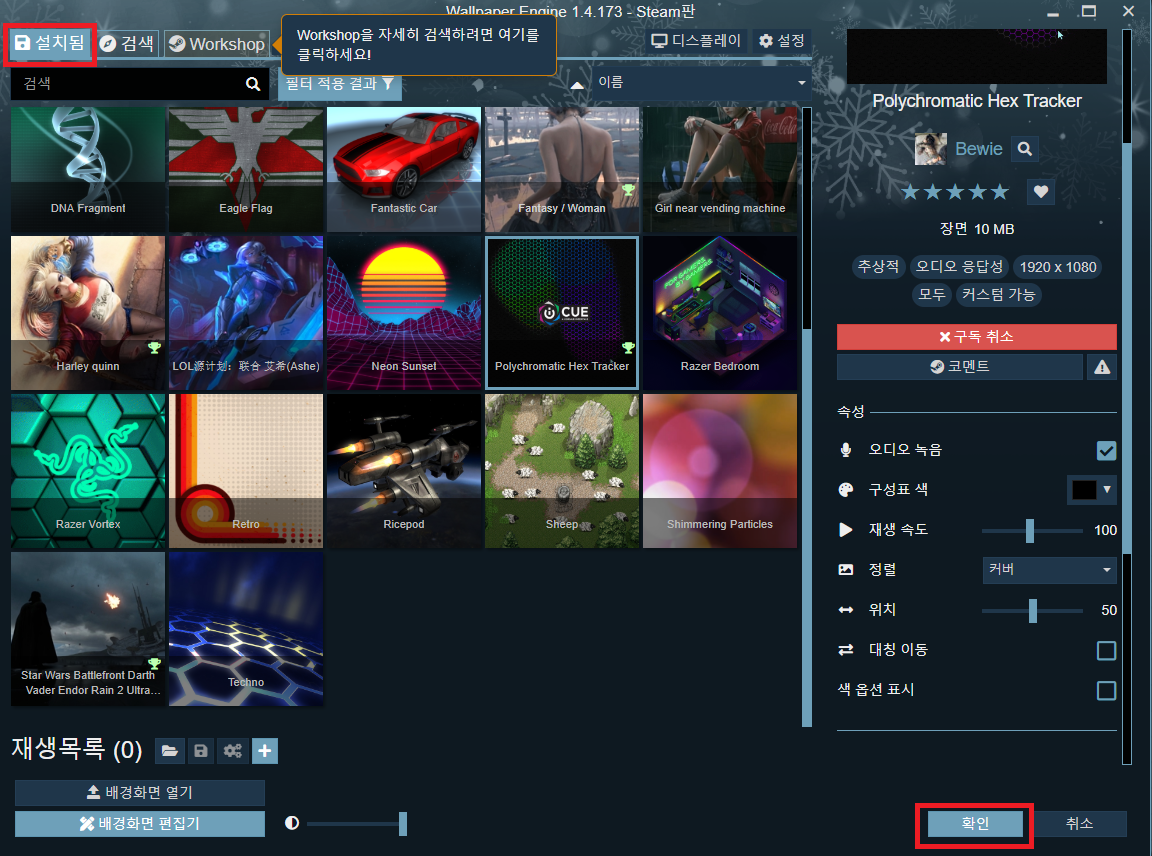Open the 설치됨 (Installed) tab
The image size is (1152, 856).
(x=50, y=43)
